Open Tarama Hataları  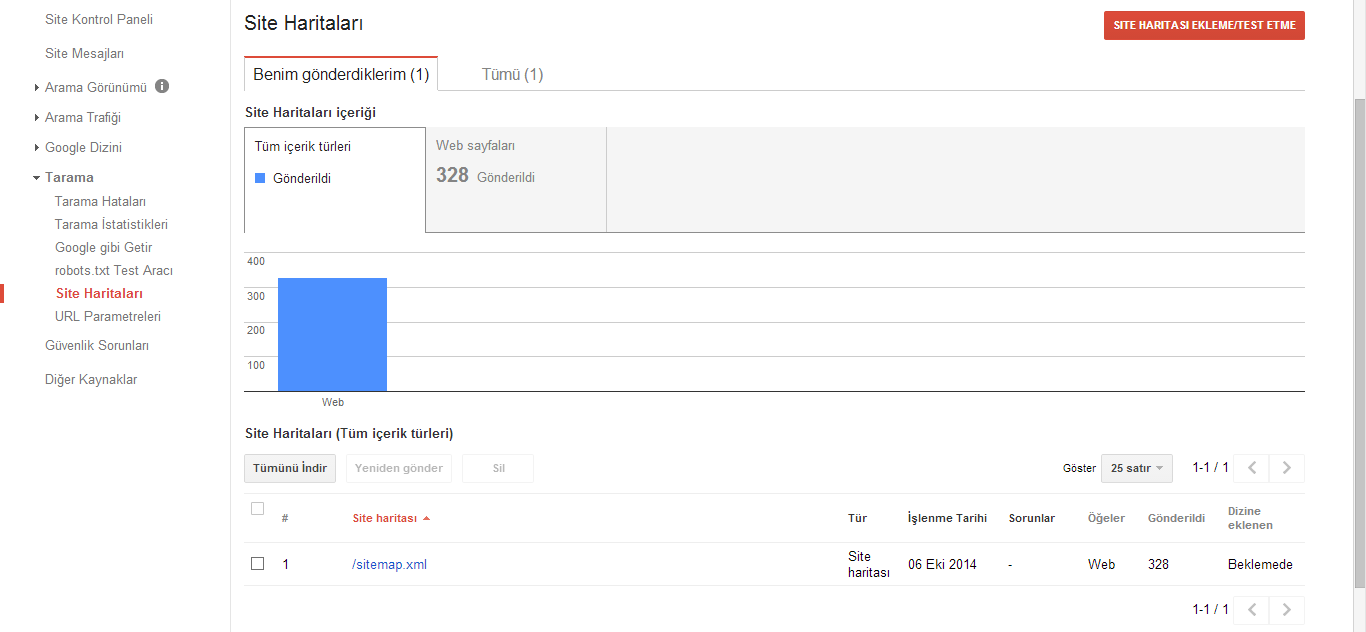(x=100, y=201)
